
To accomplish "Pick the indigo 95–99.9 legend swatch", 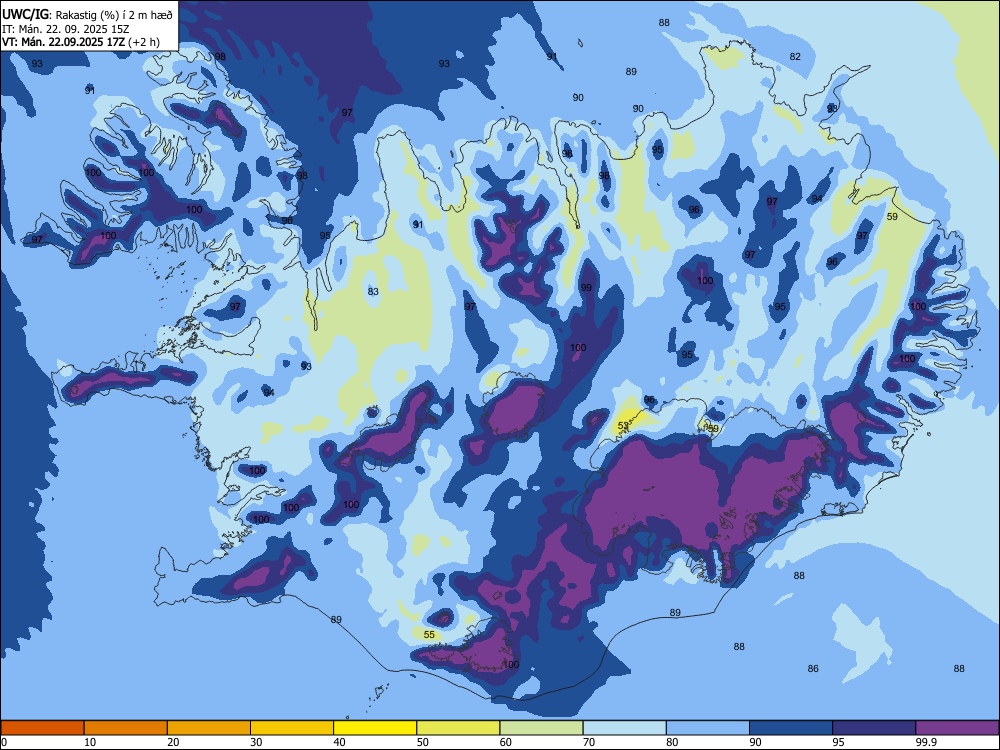I will (x=874, y=728).
